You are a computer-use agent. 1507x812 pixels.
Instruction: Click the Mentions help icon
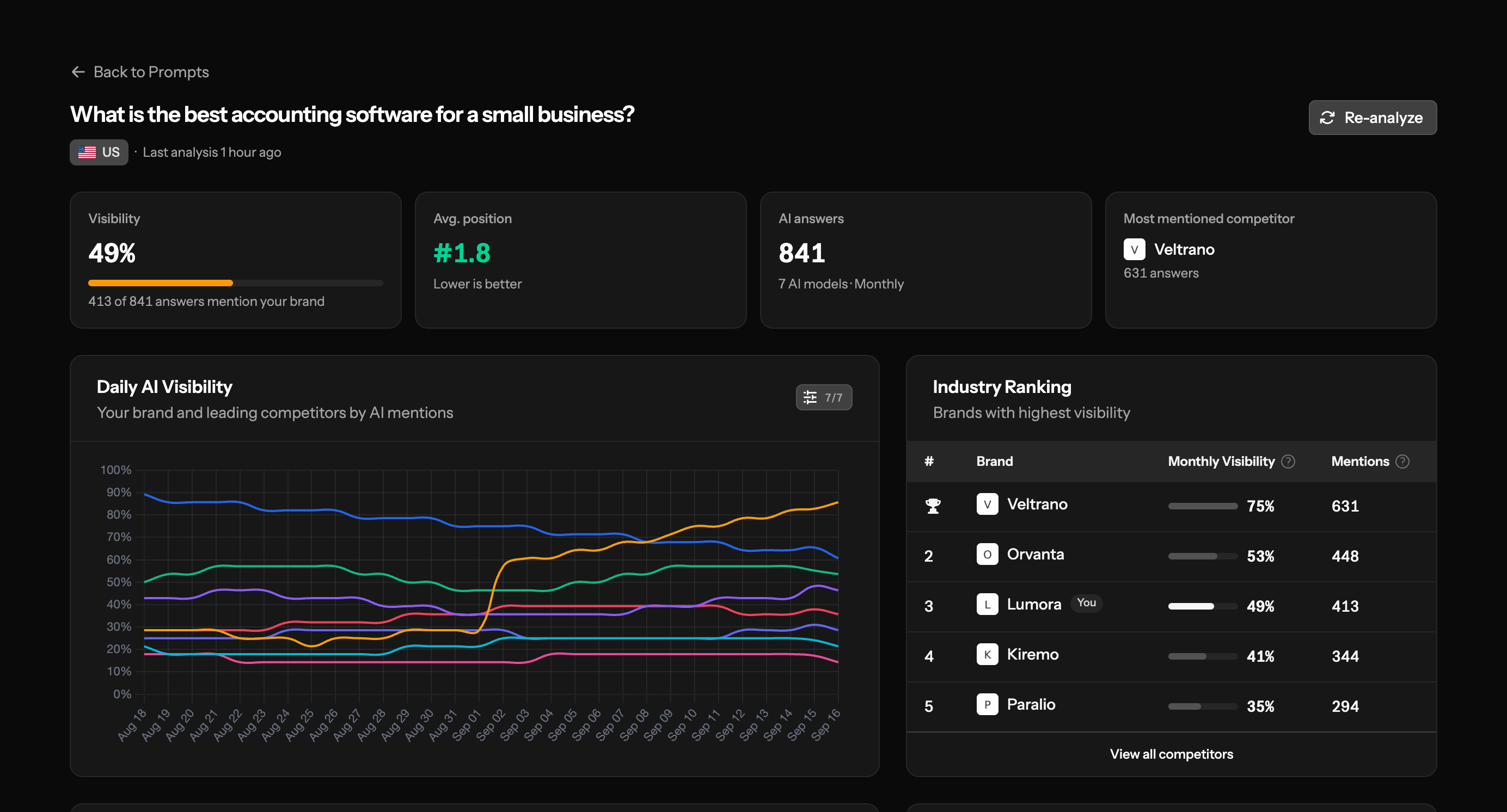click(1402, 462)
